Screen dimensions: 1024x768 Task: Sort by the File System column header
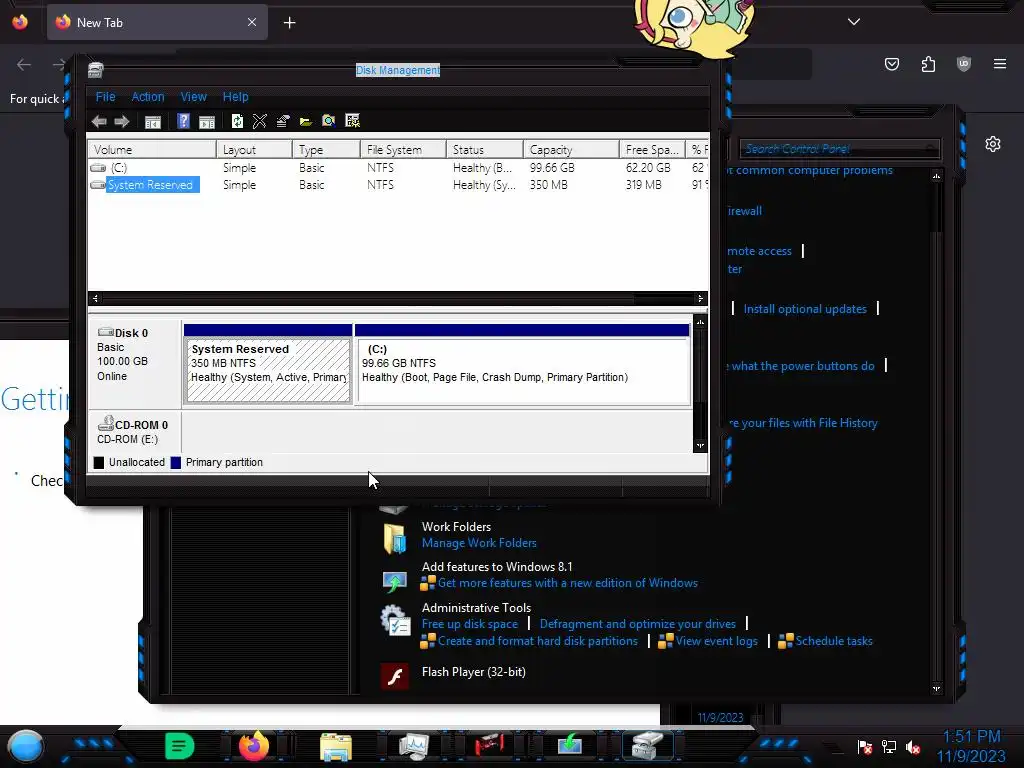pyautogui.click(x=403, y=150)
